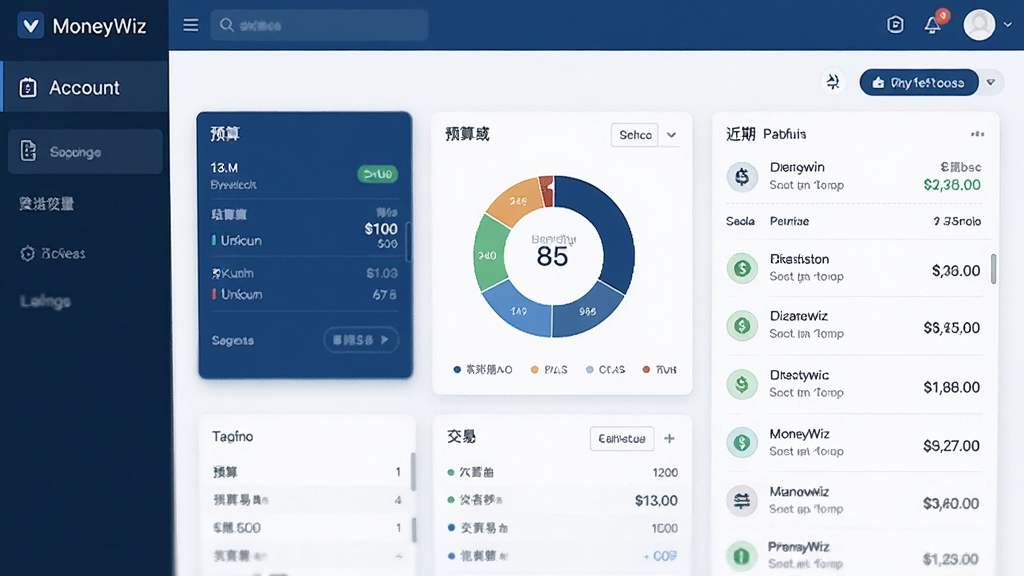Expand the user avatar dropdown arrow

(x=1008, y=25)
